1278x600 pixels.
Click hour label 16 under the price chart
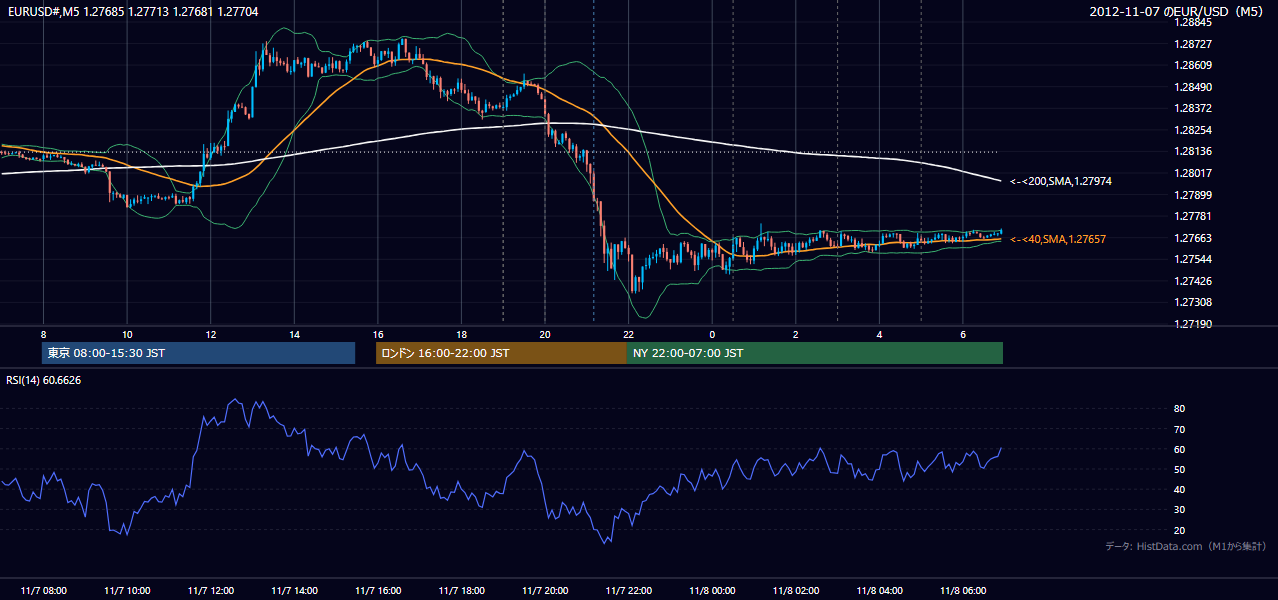(378, 334)
